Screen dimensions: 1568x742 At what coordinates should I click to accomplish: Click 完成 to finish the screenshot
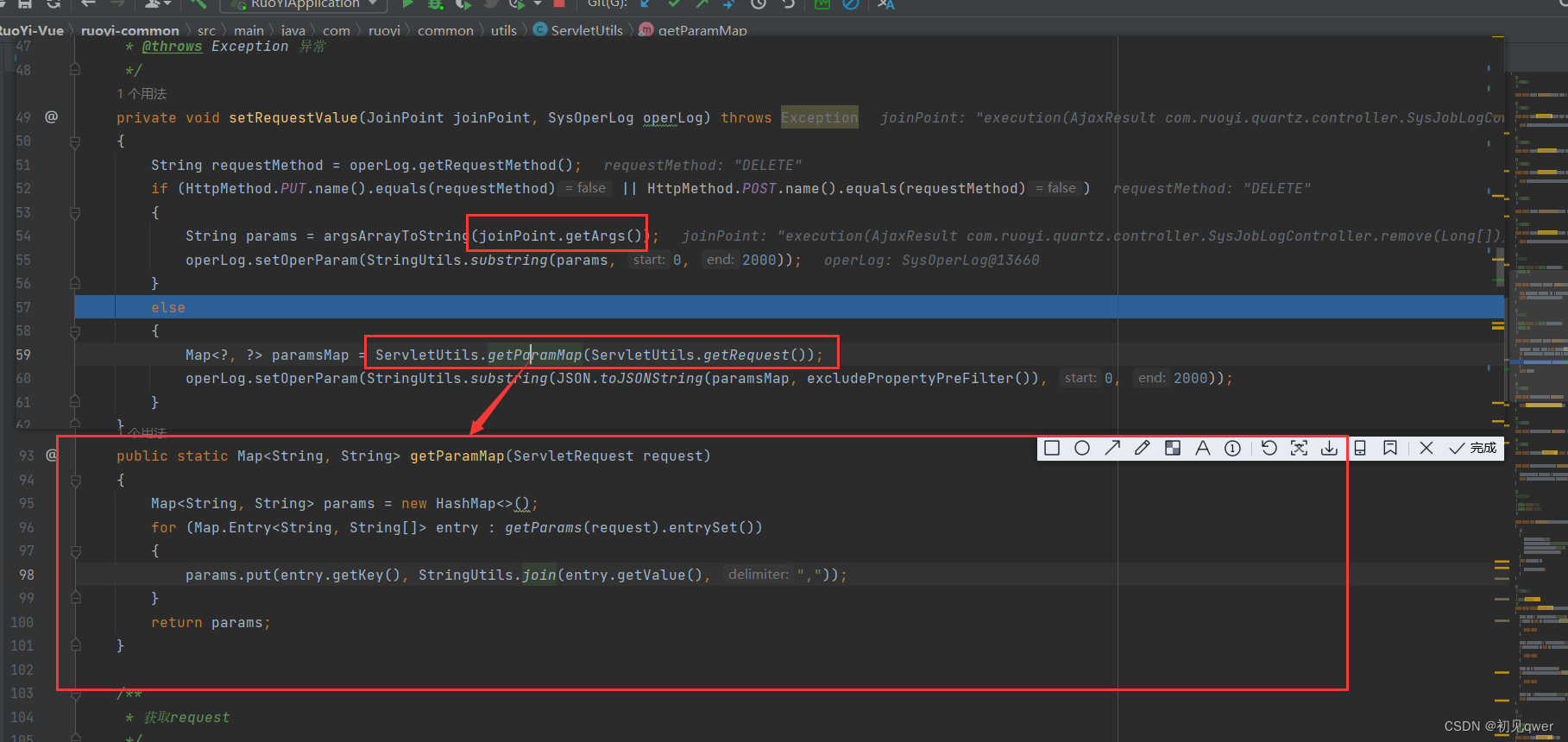click(x=1473, y=448)
